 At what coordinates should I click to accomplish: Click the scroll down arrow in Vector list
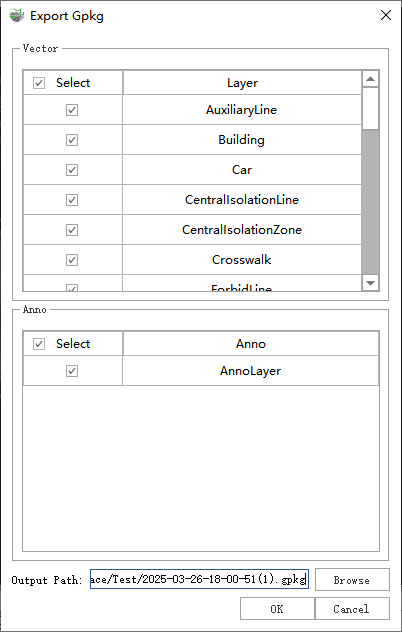tap(370, 283)
